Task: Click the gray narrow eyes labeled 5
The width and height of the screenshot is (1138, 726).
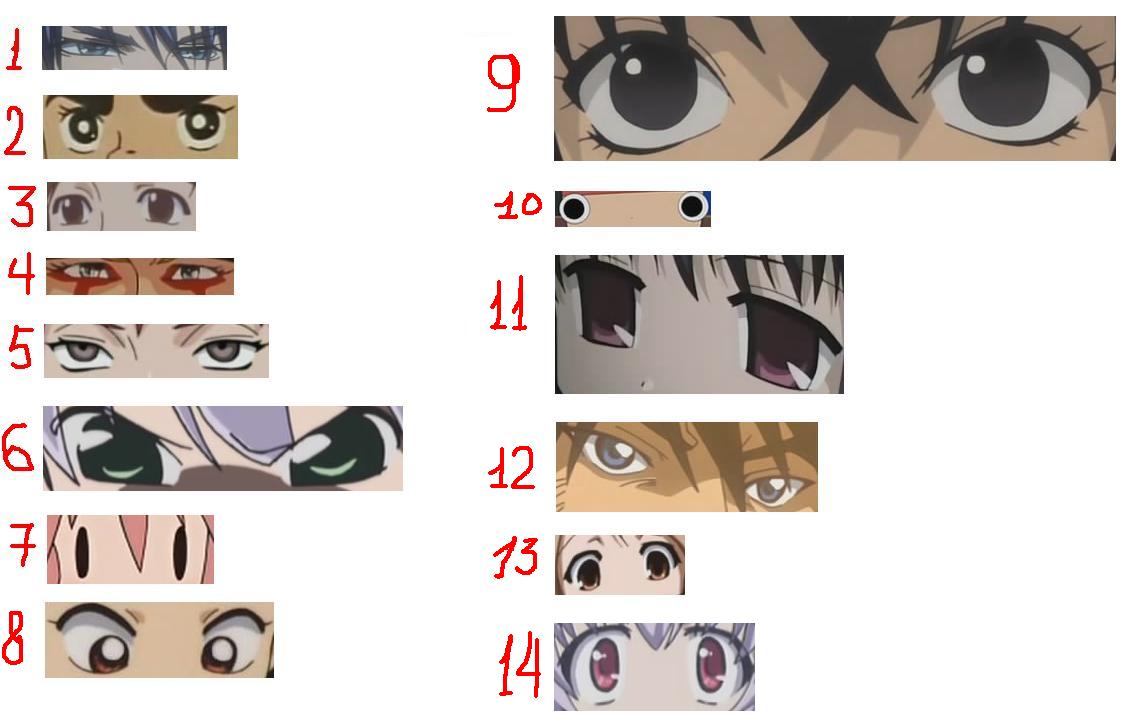Action: click(156, 351)
